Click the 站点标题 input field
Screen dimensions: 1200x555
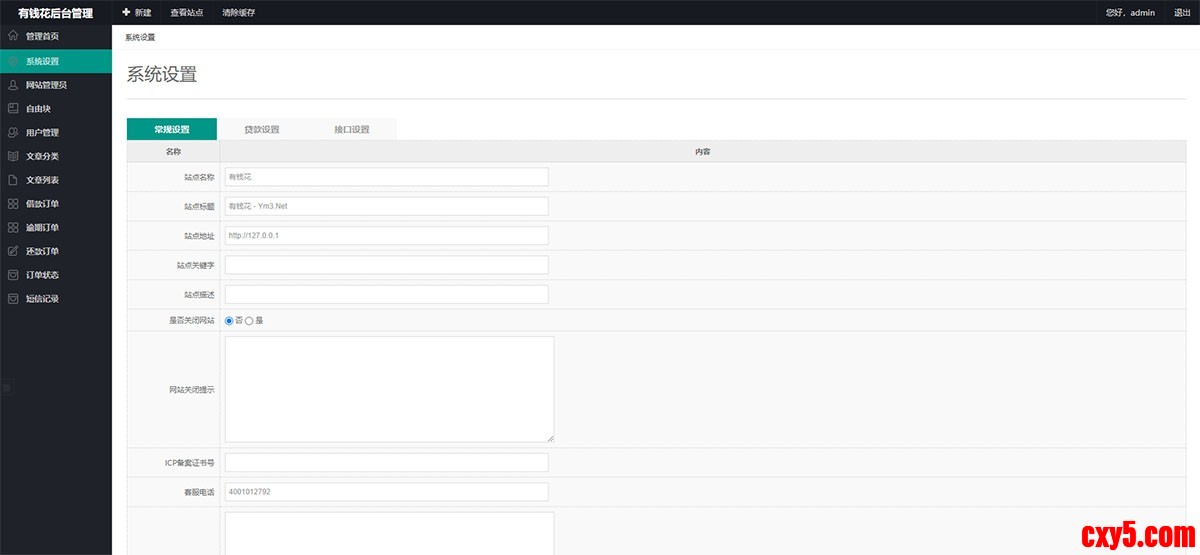coord(387,206)
